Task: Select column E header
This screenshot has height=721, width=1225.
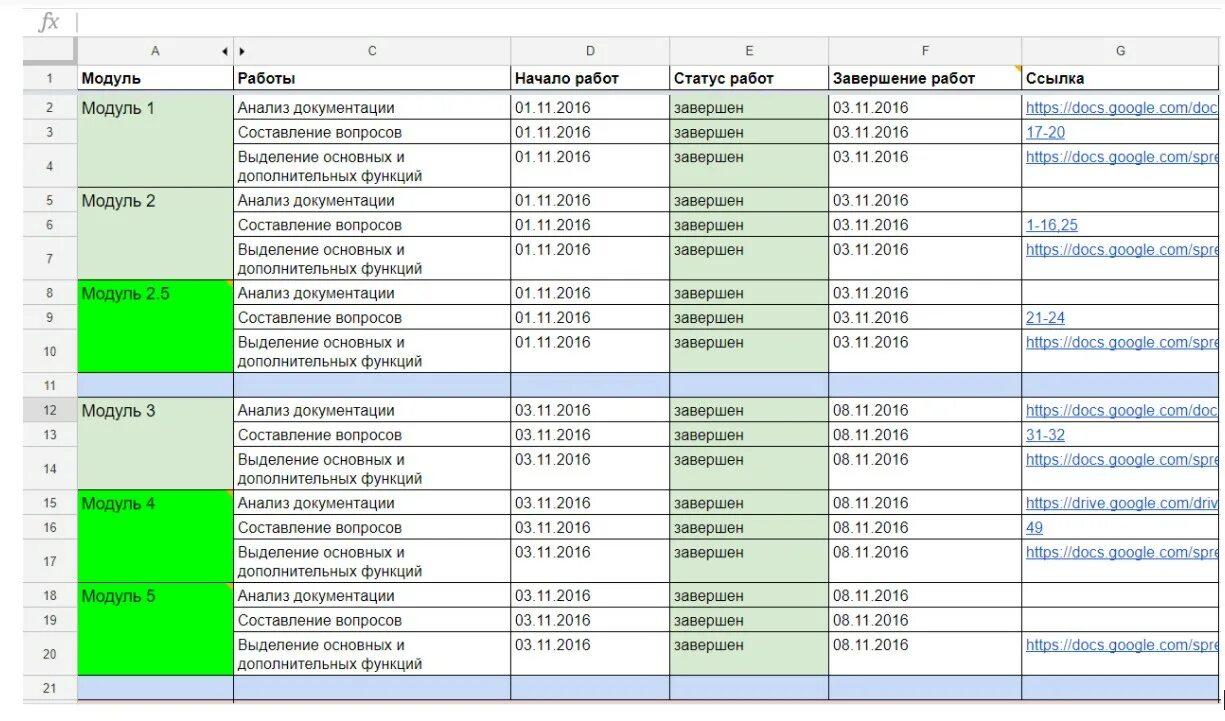Action: [749, 51]
